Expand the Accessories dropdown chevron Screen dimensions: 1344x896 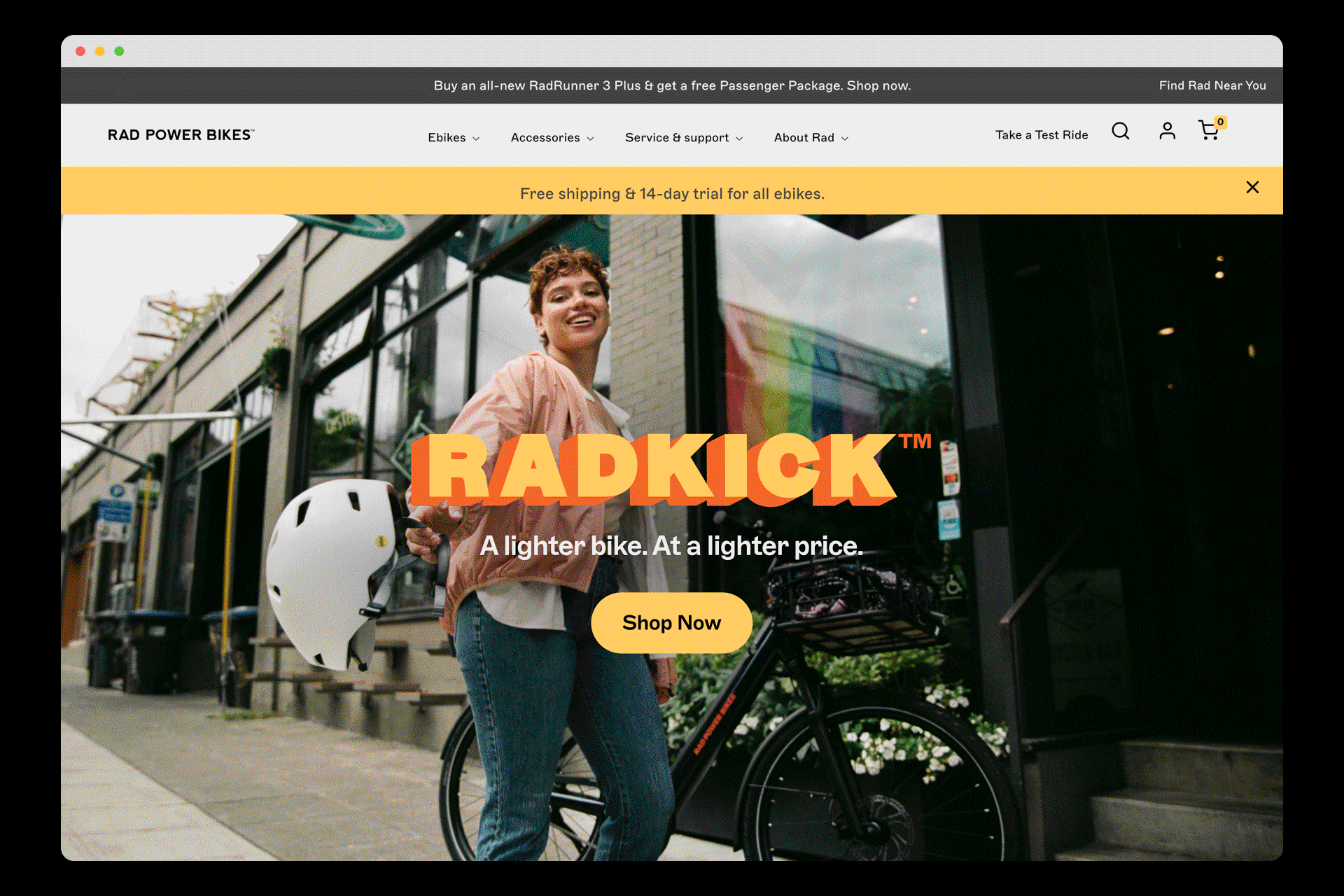(590, 139)
